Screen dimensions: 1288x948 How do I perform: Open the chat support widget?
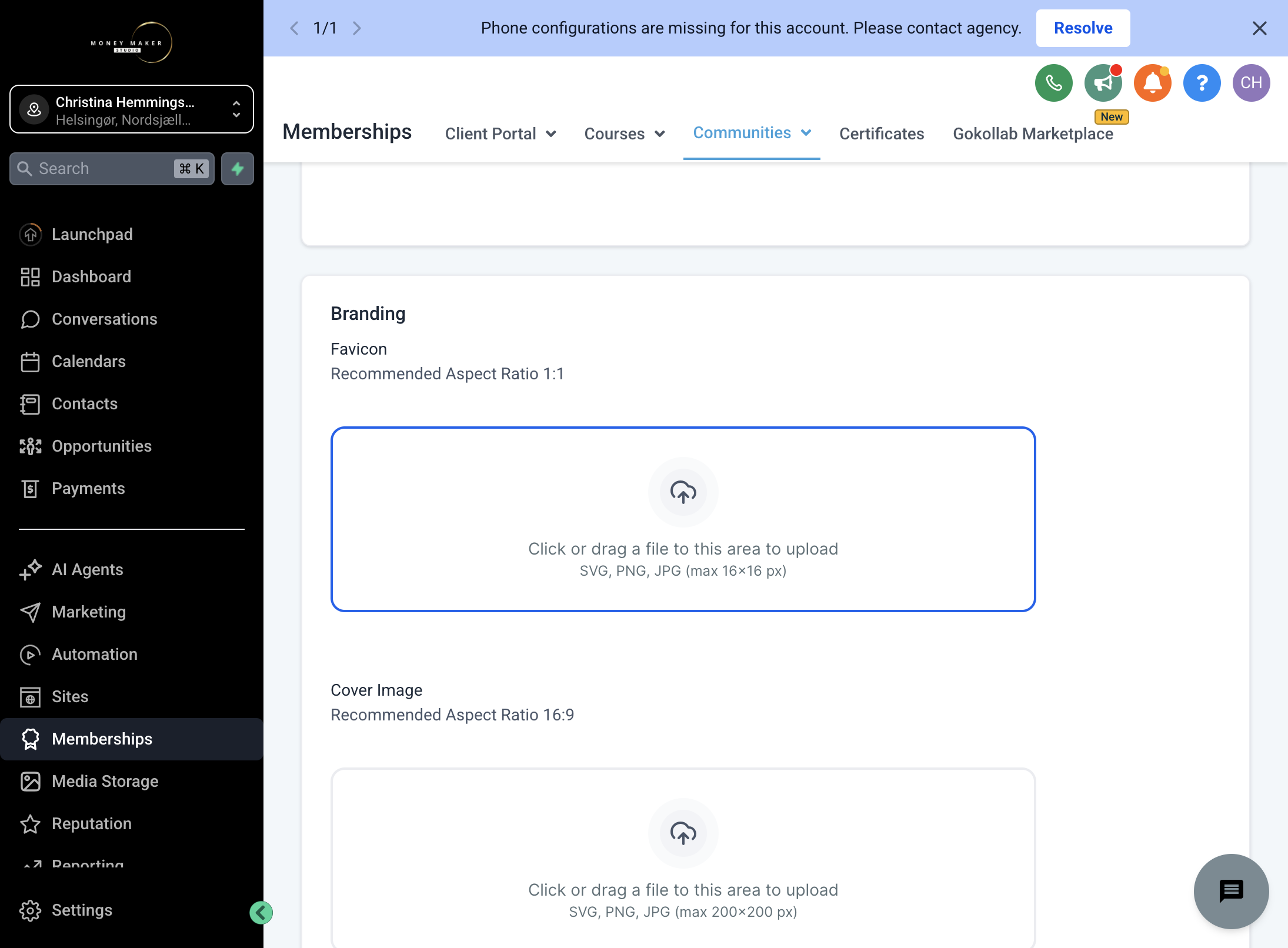click(x=1231, y=891)
